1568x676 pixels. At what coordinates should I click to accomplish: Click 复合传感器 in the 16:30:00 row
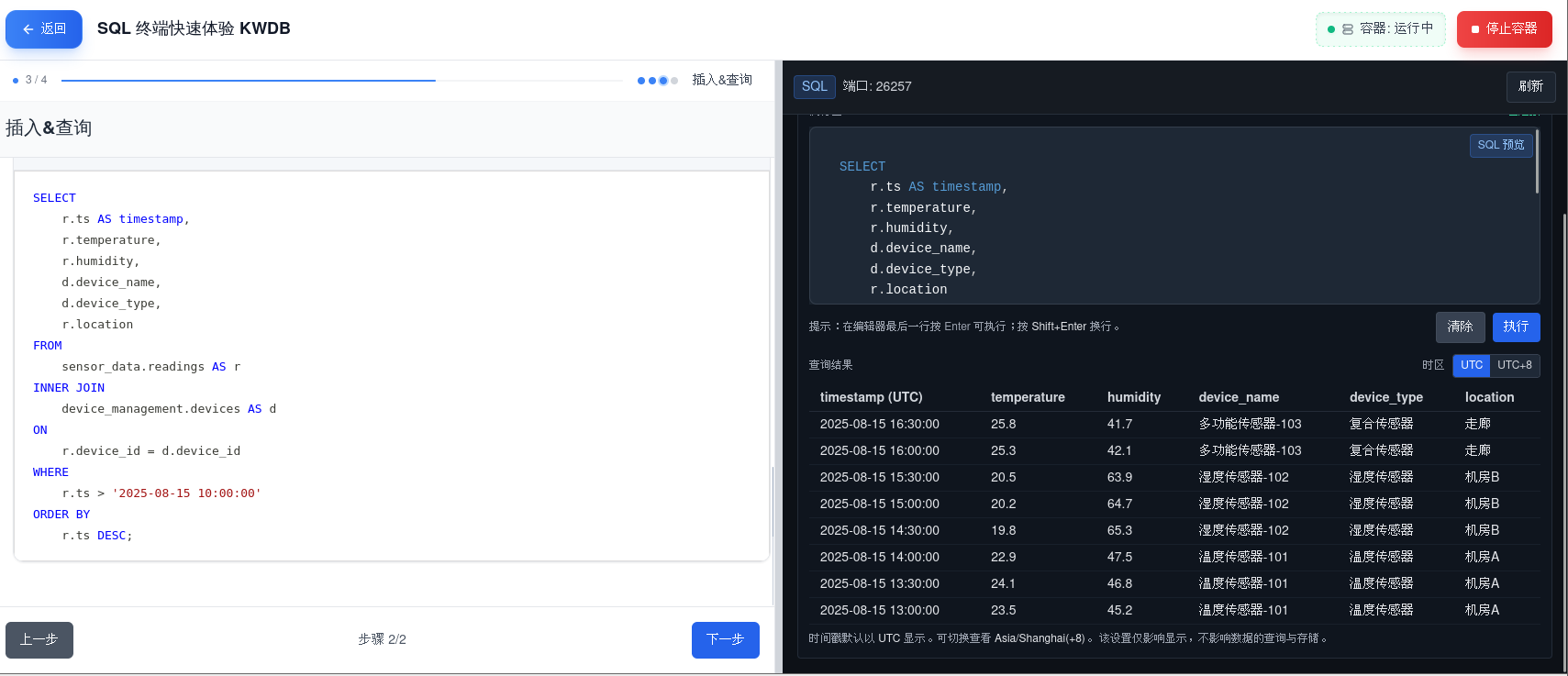[1381, 424]
